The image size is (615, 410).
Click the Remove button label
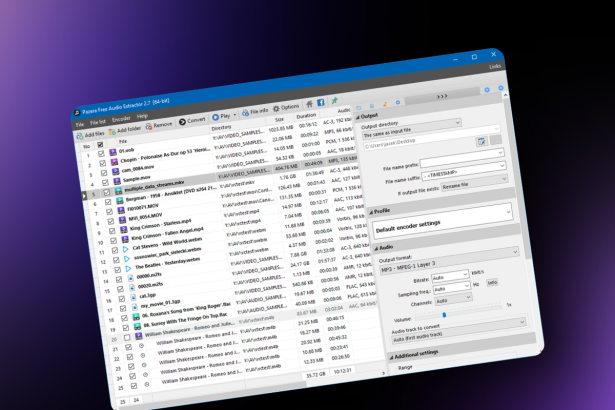[x=163, y=125]
